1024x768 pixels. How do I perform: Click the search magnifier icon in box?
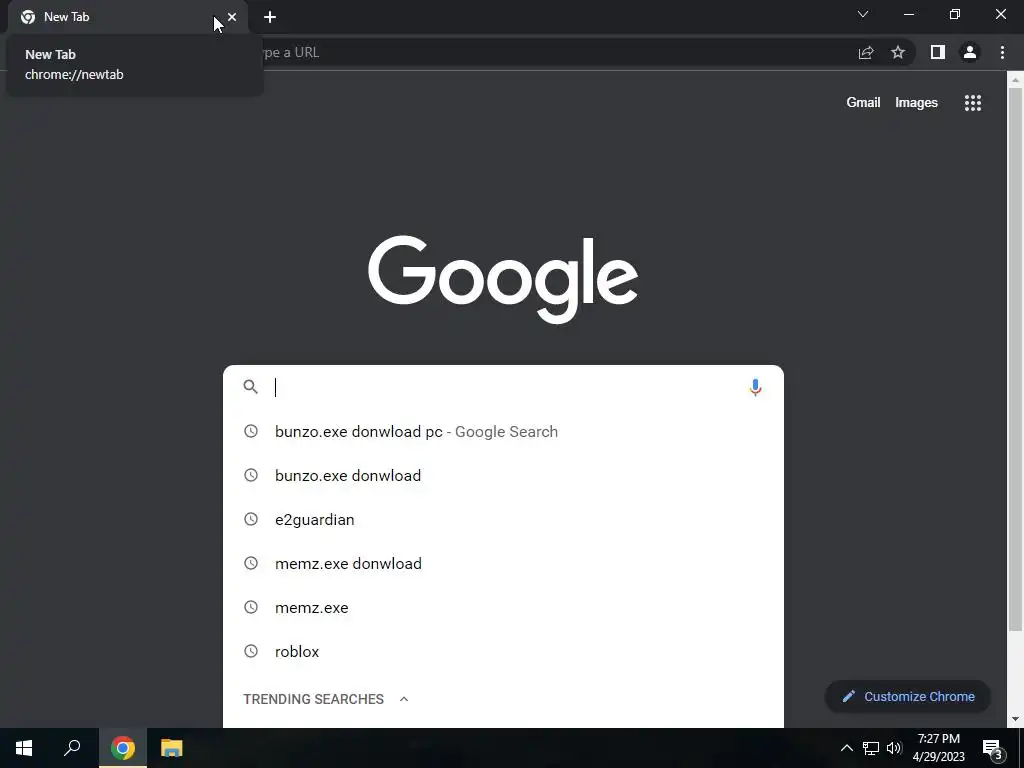coord(251,387)
